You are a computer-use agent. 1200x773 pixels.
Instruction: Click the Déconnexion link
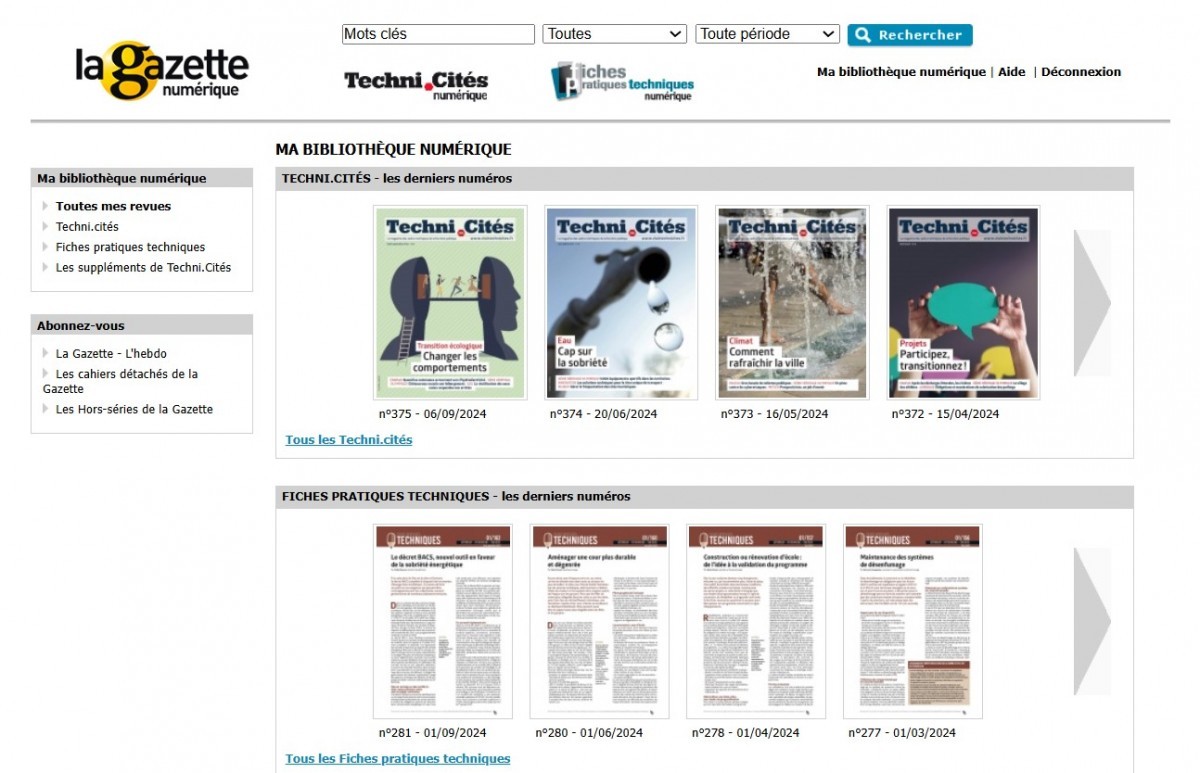tap(1081, 72)
